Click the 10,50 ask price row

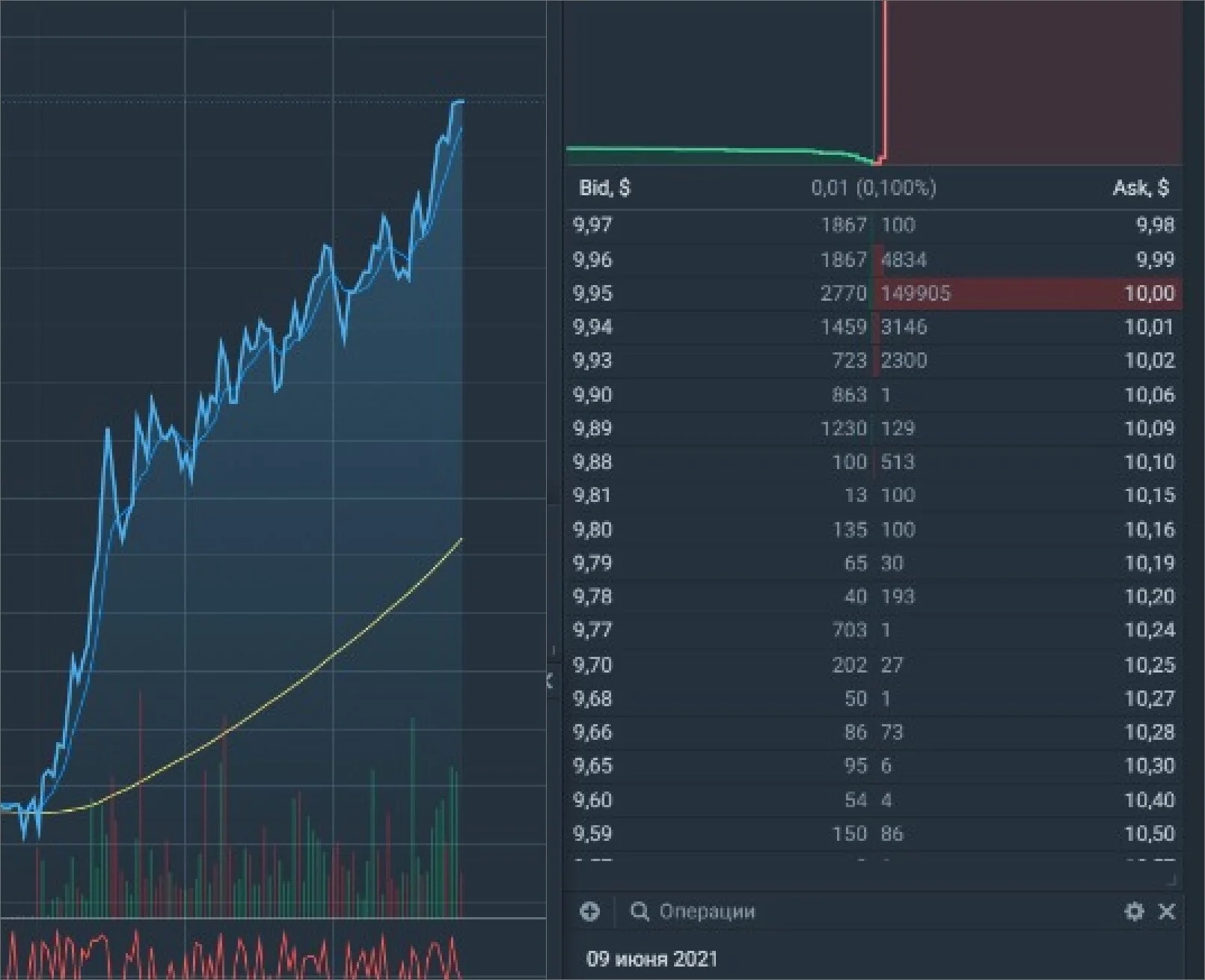[x=874, y=833]
